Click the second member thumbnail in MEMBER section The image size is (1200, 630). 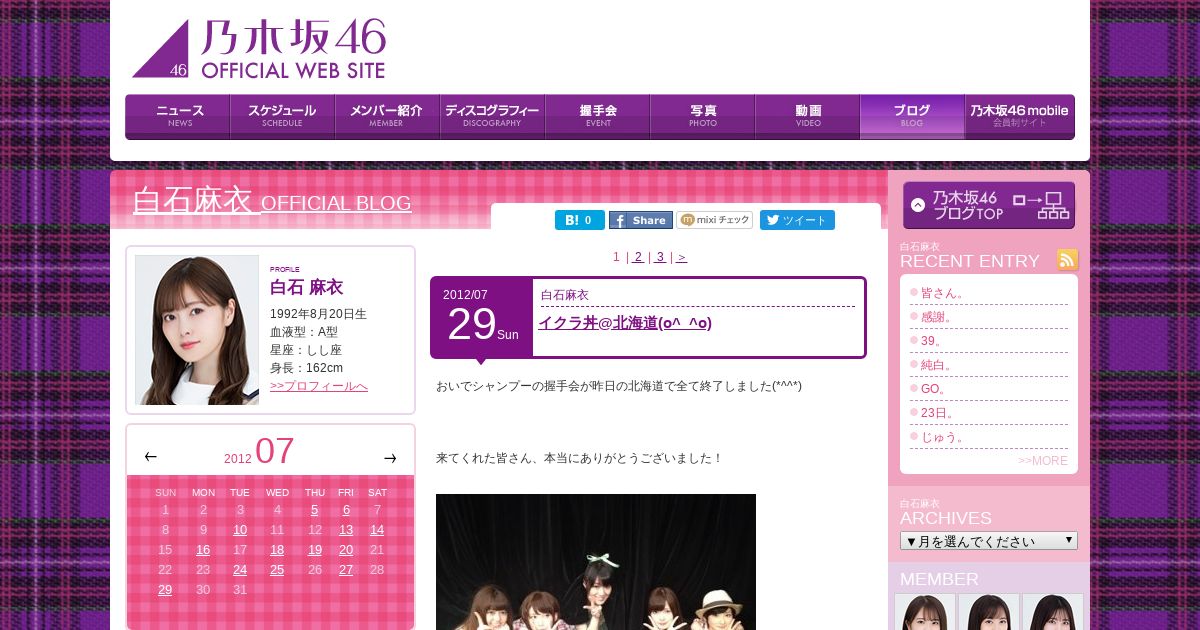(x=989, y=612)
